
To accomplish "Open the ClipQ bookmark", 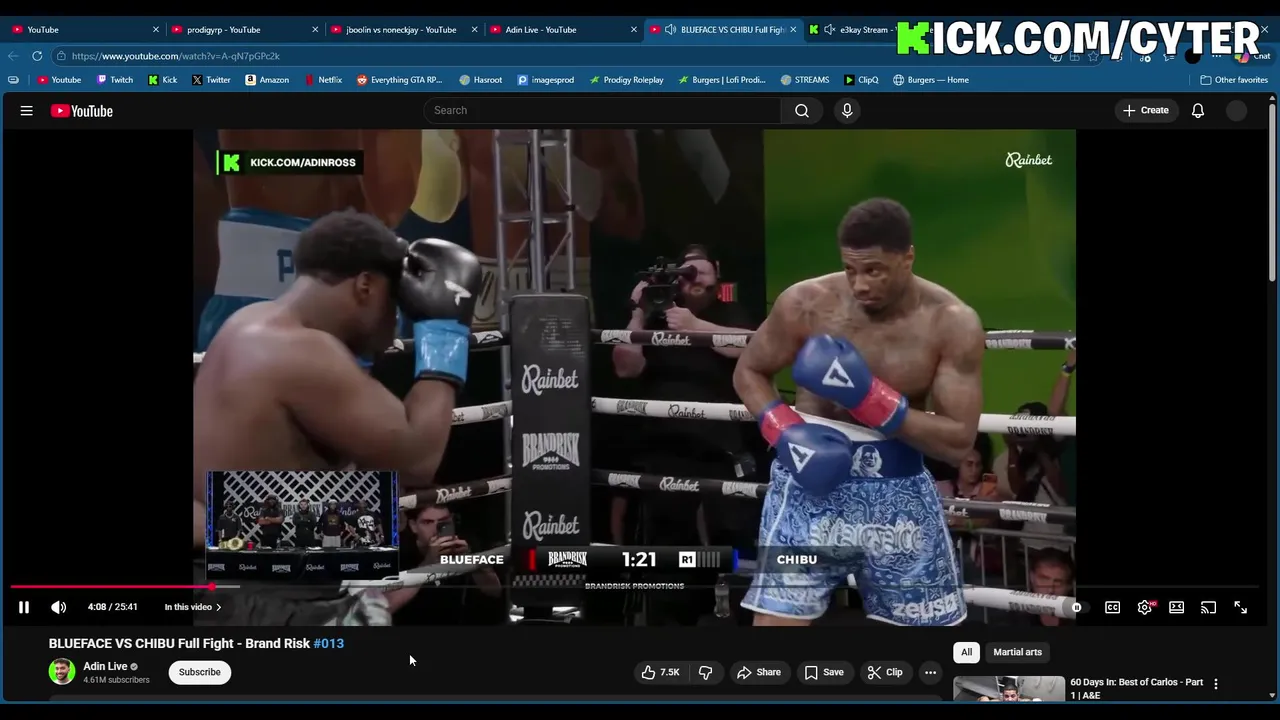I will click(861, 80).
